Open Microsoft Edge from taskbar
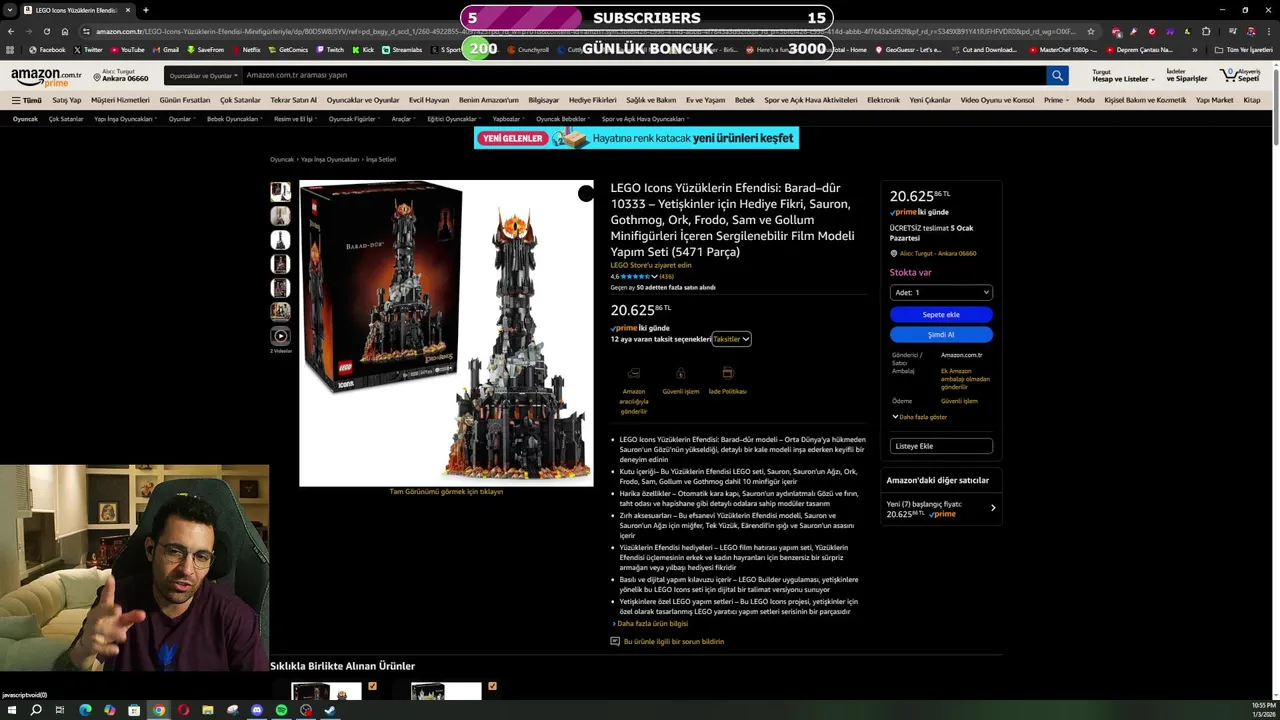1280x720 pixels. pyautogui.click(x=85, y=710)
